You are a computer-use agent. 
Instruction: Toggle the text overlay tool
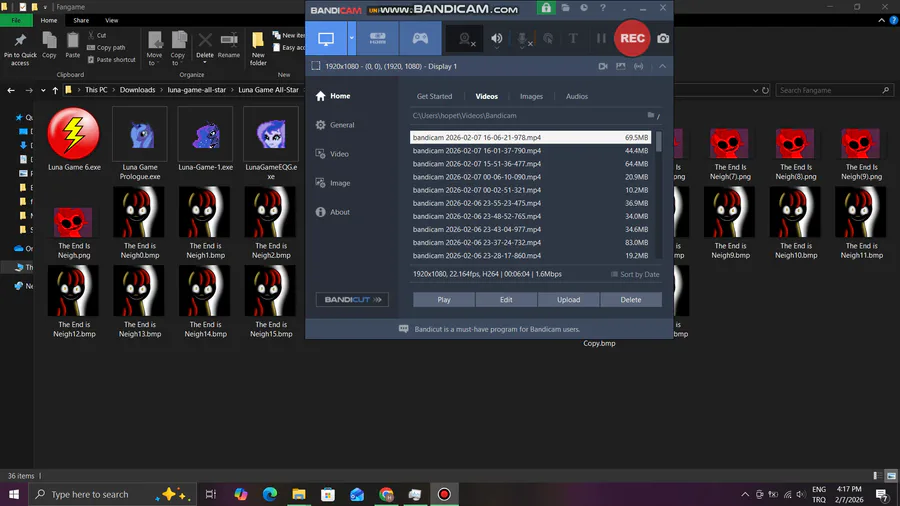point(573,38)
